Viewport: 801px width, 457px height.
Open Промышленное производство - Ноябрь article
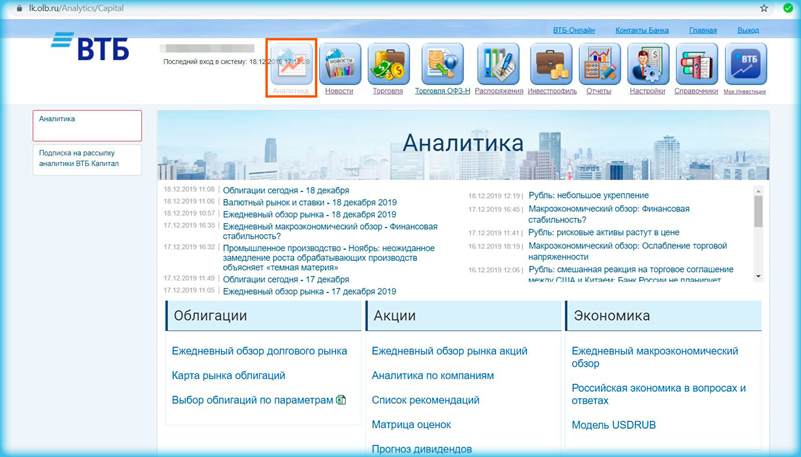[328, 258]
